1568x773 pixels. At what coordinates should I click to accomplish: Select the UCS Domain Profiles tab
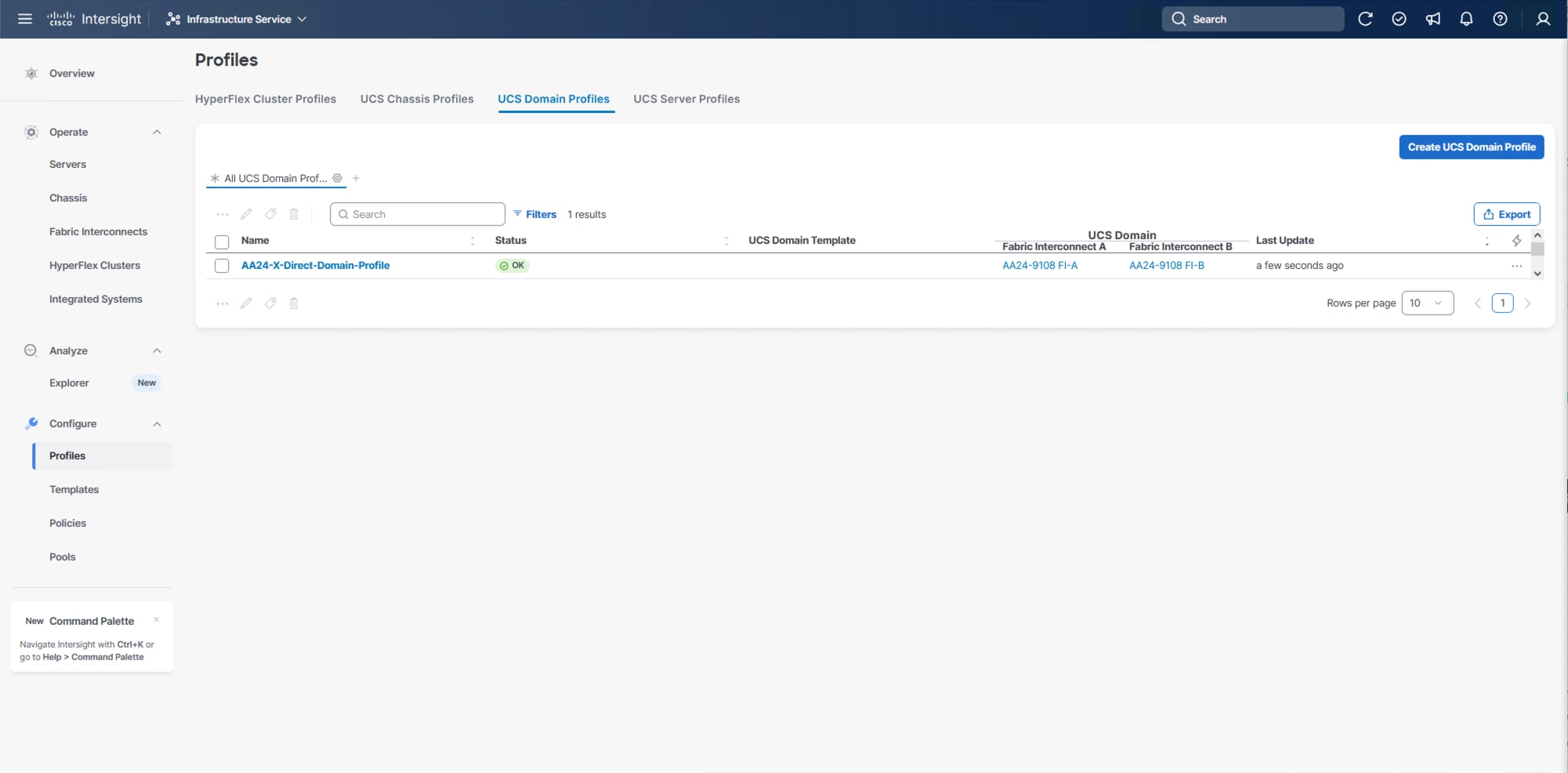coord(553,99)
